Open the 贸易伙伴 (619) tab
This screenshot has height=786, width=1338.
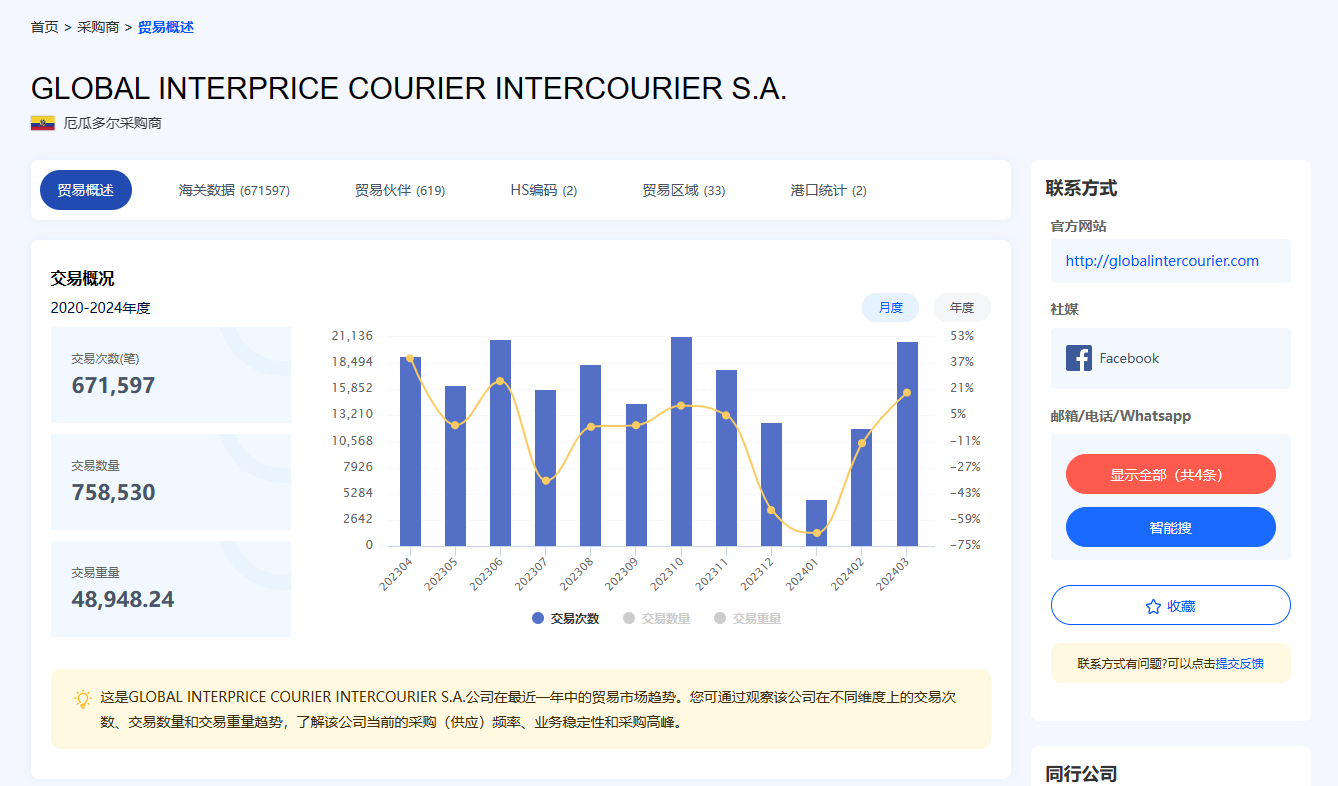(400, 190)
